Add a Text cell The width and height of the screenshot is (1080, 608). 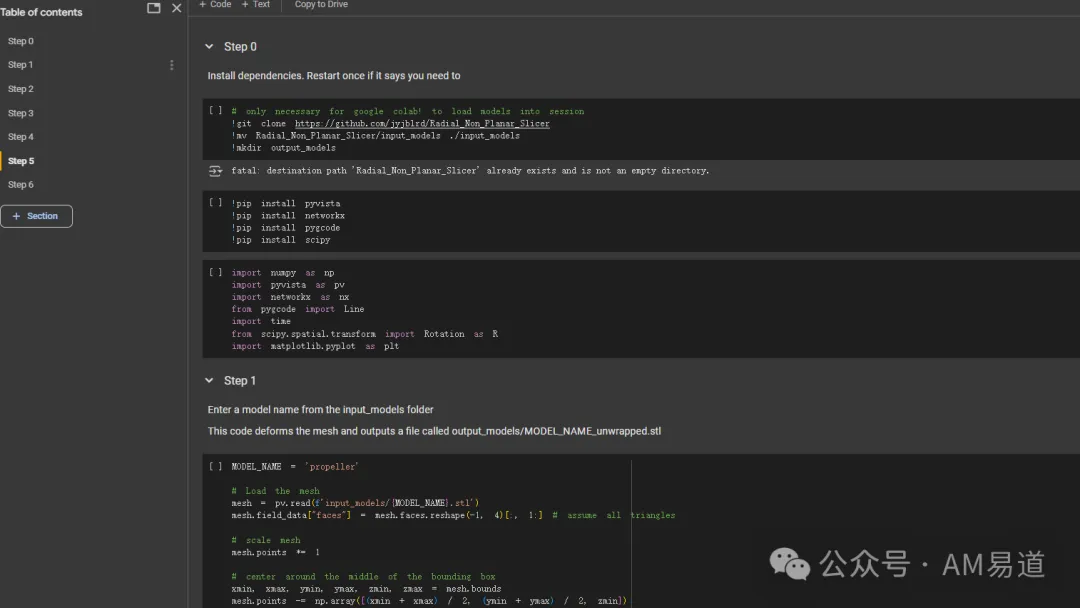256,4
